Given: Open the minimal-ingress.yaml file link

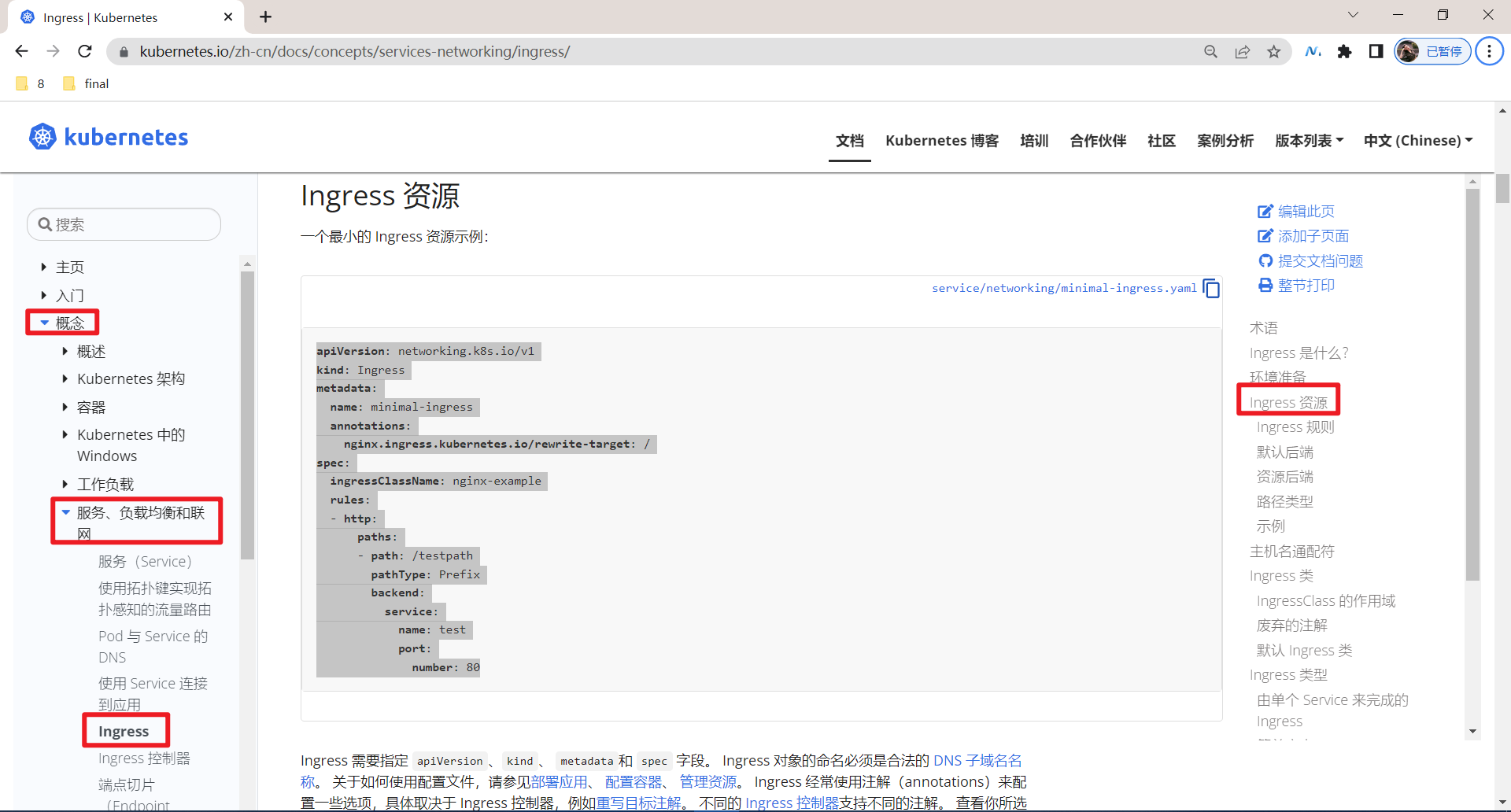Looking at the screenshot, I should (1064, 288).
